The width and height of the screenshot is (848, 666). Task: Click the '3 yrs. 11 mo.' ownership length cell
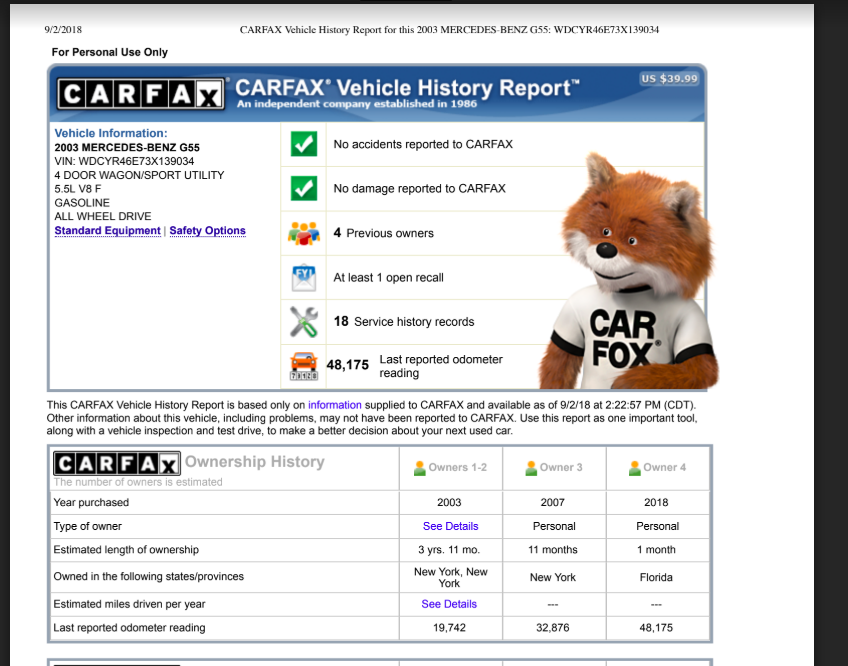pyautogui.click(x=449, y=550)
